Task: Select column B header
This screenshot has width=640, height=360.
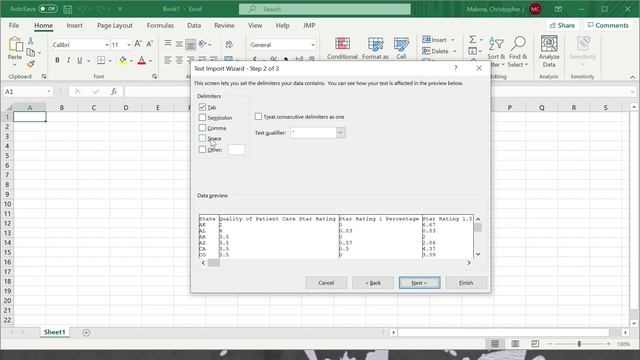Action: (62, 108)
